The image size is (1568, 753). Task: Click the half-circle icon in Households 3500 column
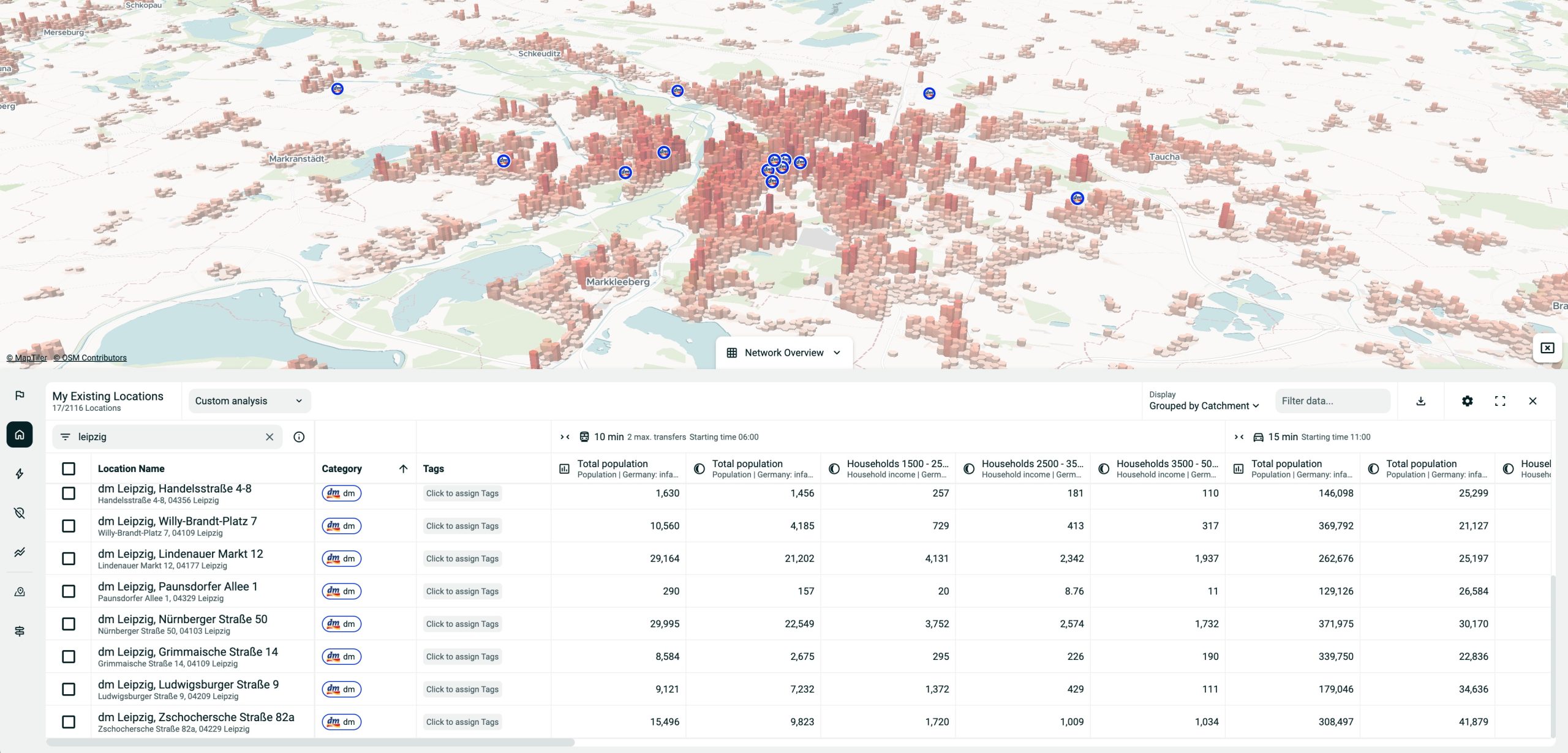1103,469
